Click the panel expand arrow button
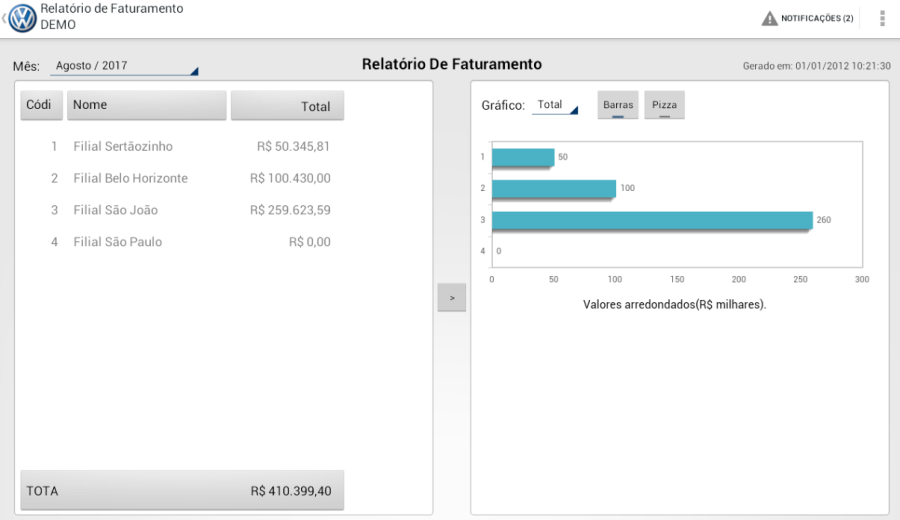Viewport: 900px width, 520px height. [x=452, y=298]
